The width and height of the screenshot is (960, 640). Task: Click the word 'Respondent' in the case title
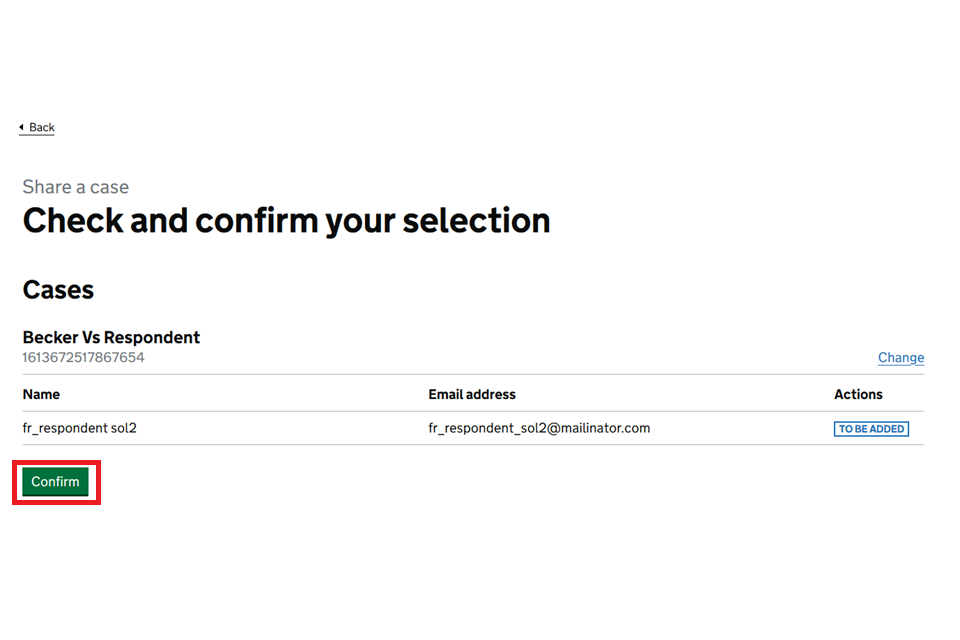click(x=152, y=338)
